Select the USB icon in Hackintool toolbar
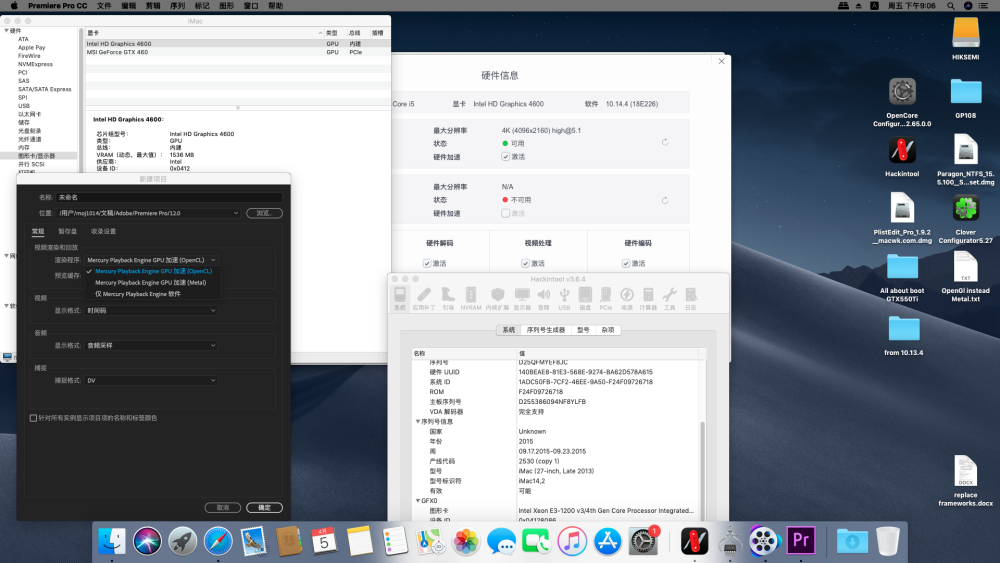Screen dimensions: 1000x563 pyautogui.click(x=564, y=298)
